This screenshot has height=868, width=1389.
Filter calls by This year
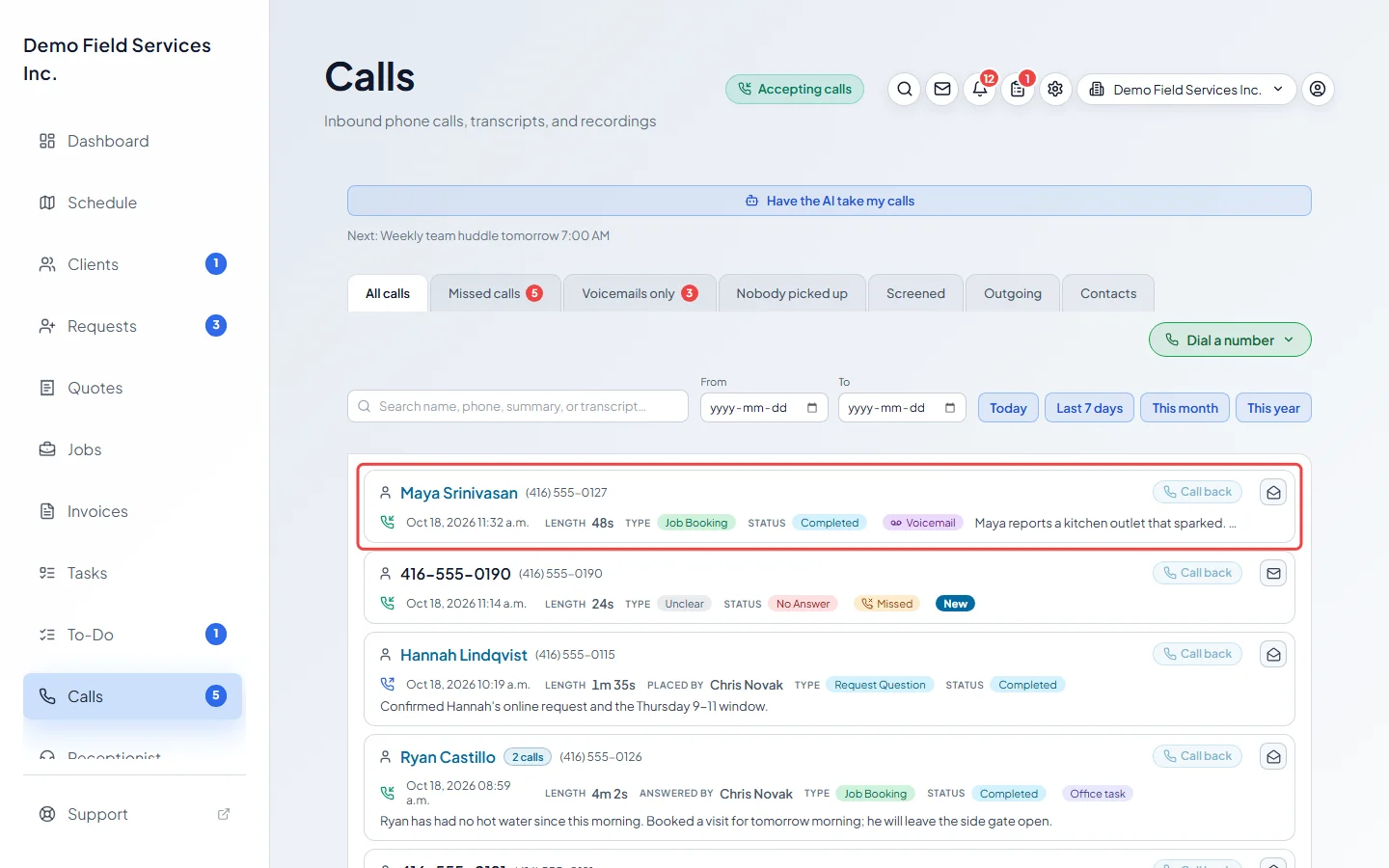point(1273,408)
